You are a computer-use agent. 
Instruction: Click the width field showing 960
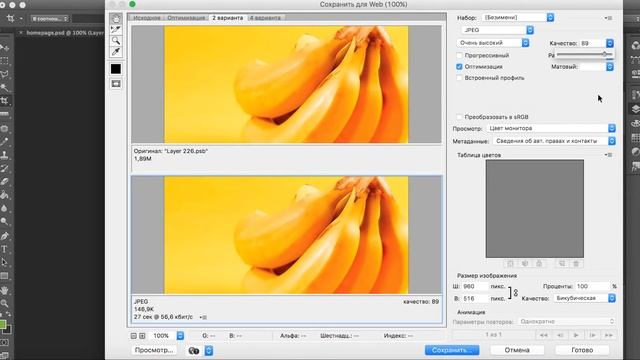474,287
